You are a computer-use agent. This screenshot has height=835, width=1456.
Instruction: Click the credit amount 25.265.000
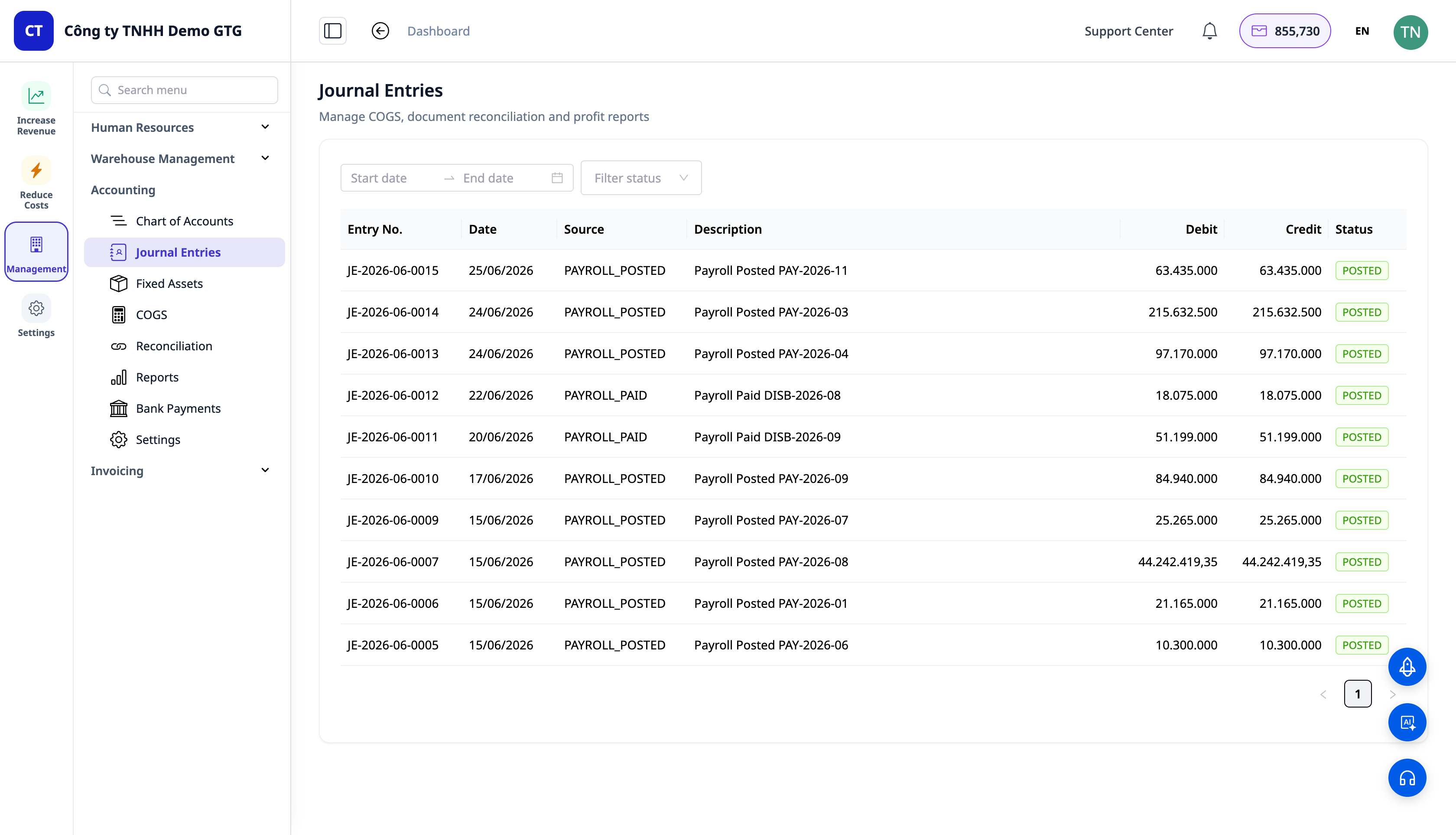pyautogui.click(x=1290, y=520)
